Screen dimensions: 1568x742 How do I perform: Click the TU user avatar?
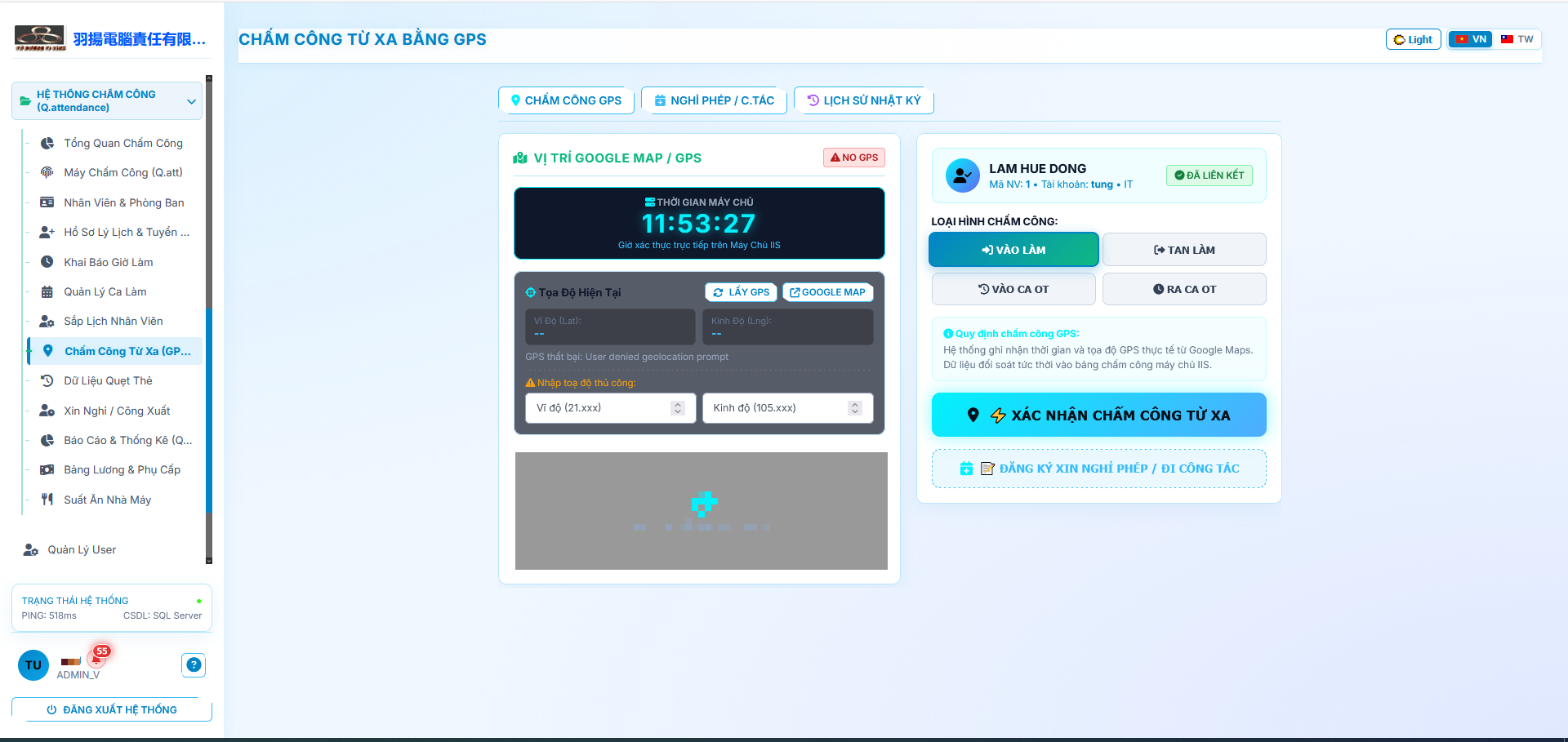click(x=33, y=665)
